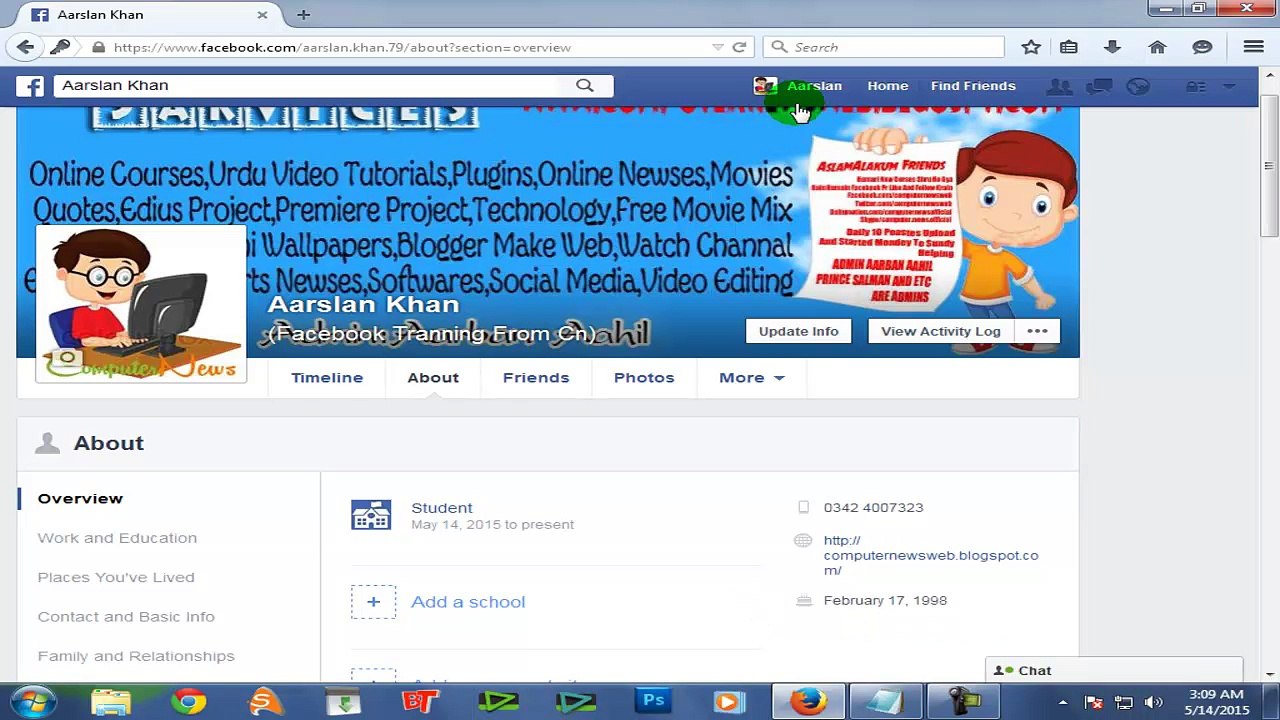Open the Messages icon in Facebook bar
Viewport: 1280px width, 720px height.
click(1099, 87)
